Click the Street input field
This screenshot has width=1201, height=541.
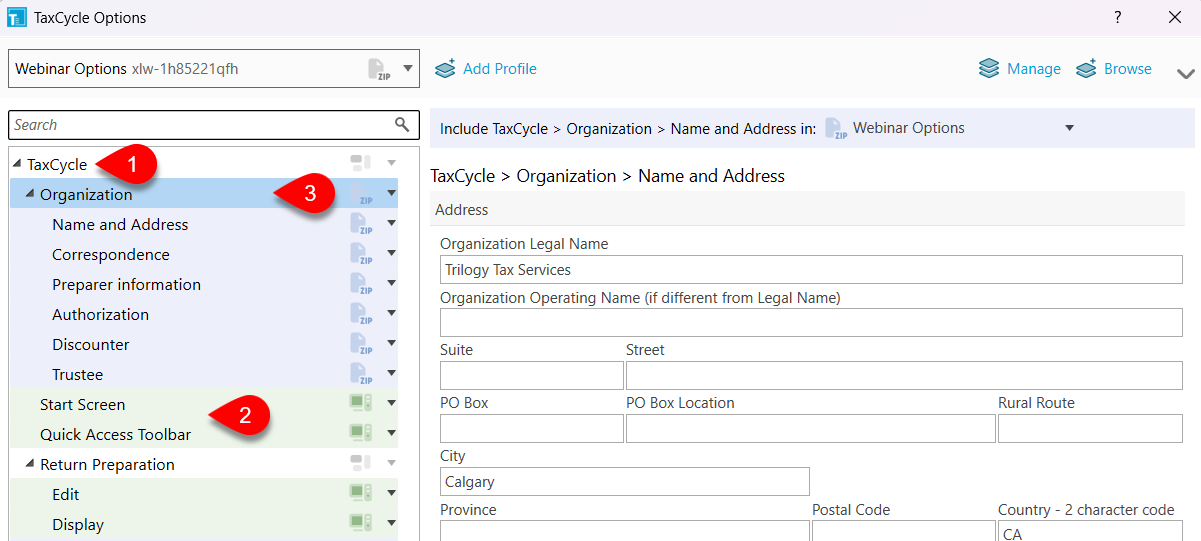tap(904, 375)
